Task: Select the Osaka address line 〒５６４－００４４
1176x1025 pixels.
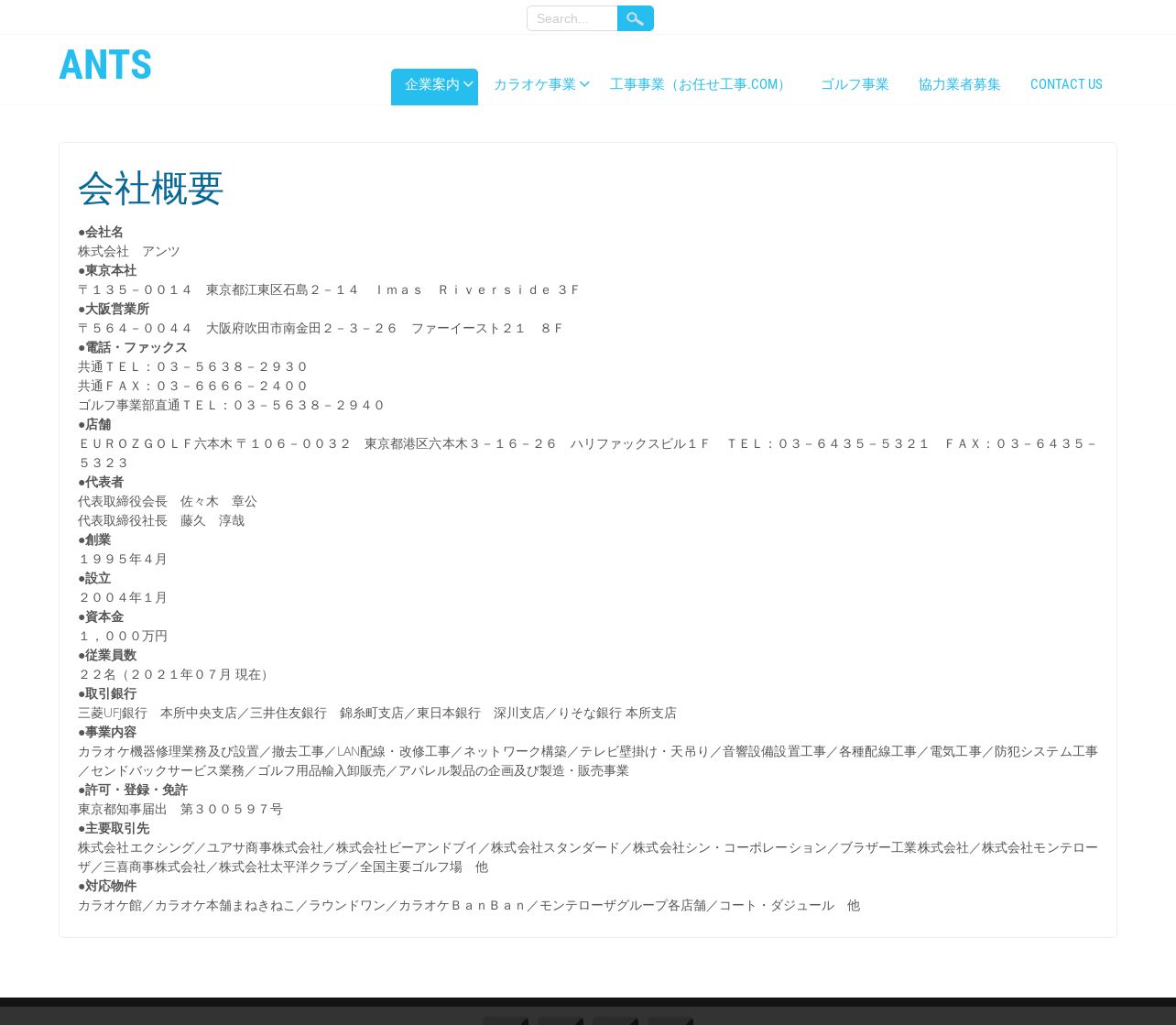Action: [x=321, y=328]
